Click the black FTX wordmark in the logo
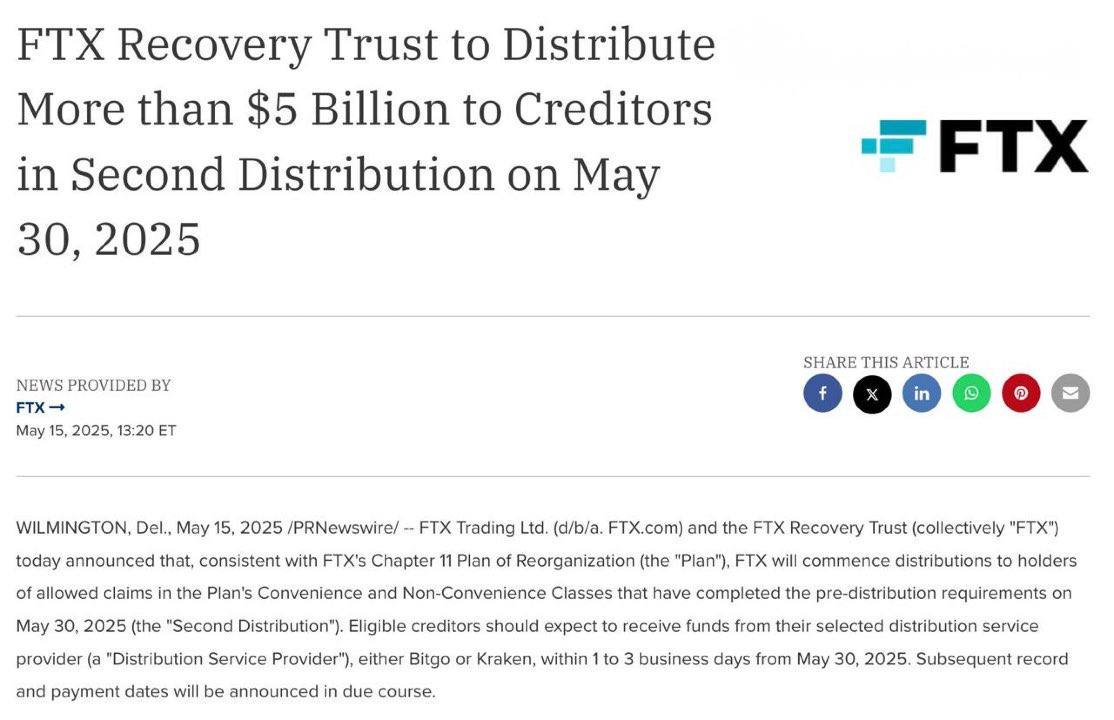The width and height of the screenshot is (1114, 720). pyautogui.click(x=1013, y=147)
